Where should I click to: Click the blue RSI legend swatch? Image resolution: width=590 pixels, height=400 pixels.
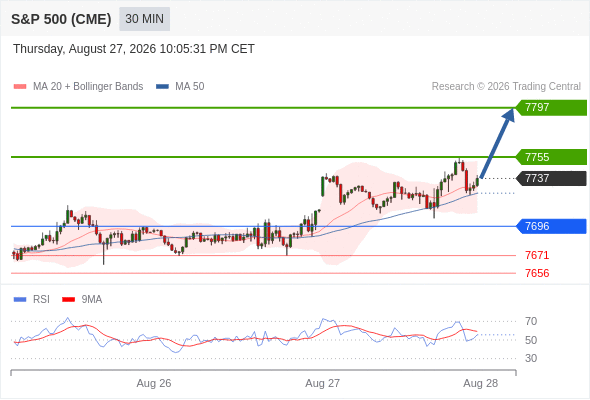click(20, 300)
